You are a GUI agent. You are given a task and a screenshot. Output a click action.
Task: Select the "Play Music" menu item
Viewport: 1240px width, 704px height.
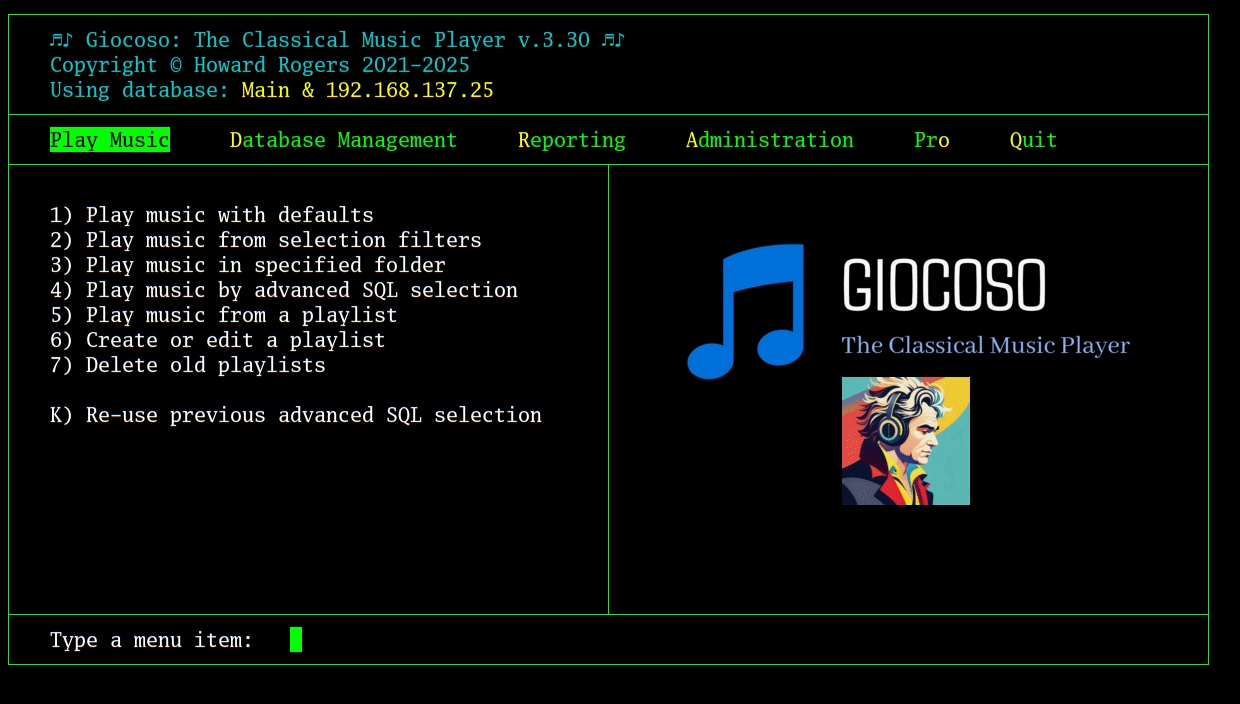click(110, 140)
